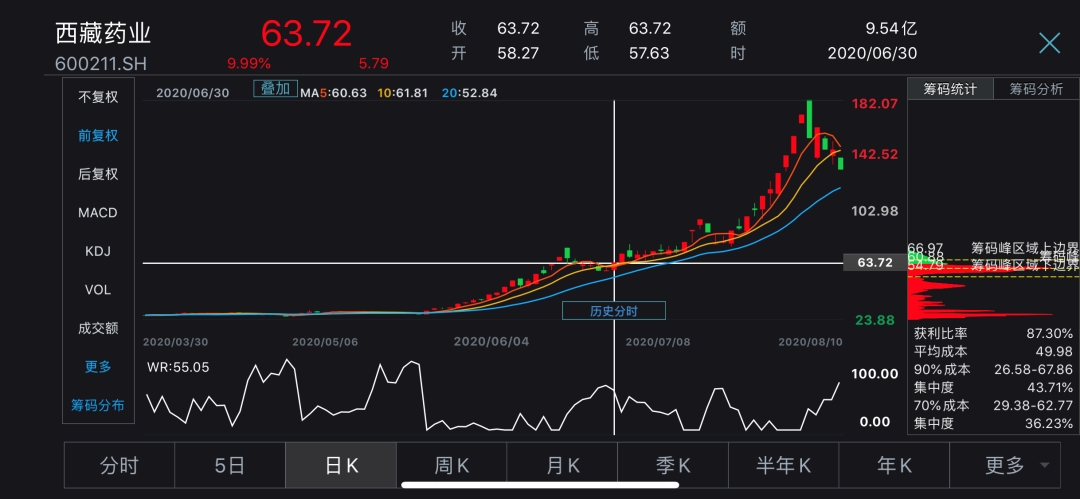This screenshot has height=499, width=1080.
Task: Select the 季K chart tab
Action: click(x=673, y=466)
